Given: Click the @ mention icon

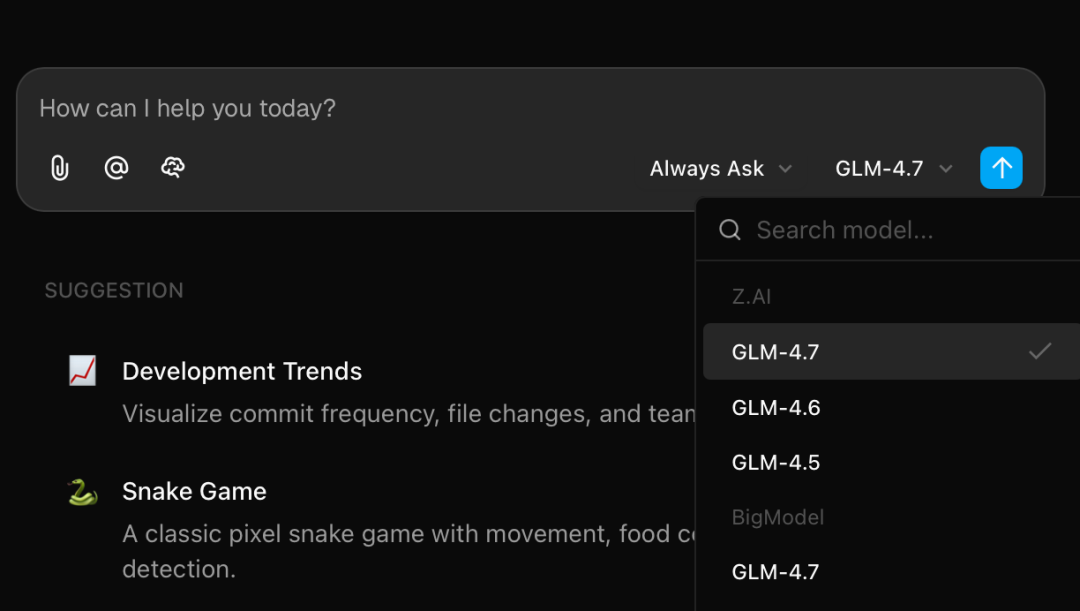Looking at the screenshot, I should 116,168.
